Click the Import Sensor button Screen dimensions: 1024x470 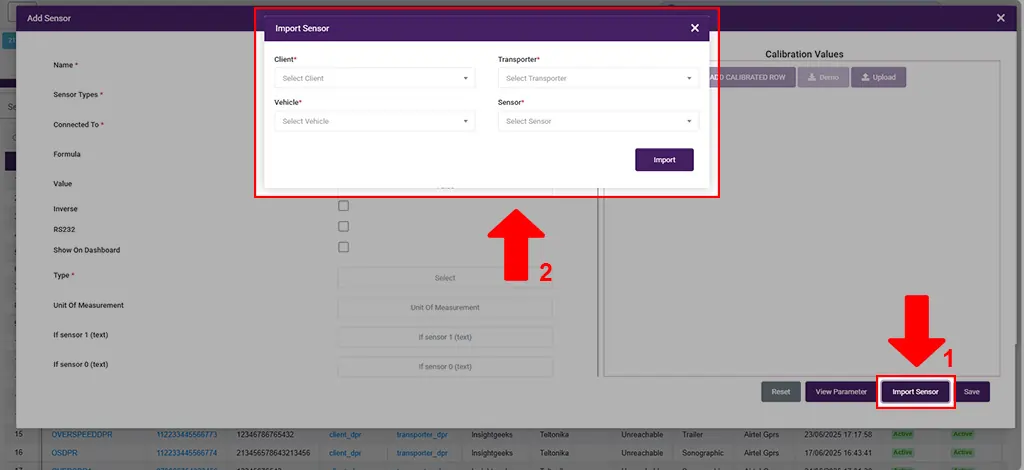point(915,392)
